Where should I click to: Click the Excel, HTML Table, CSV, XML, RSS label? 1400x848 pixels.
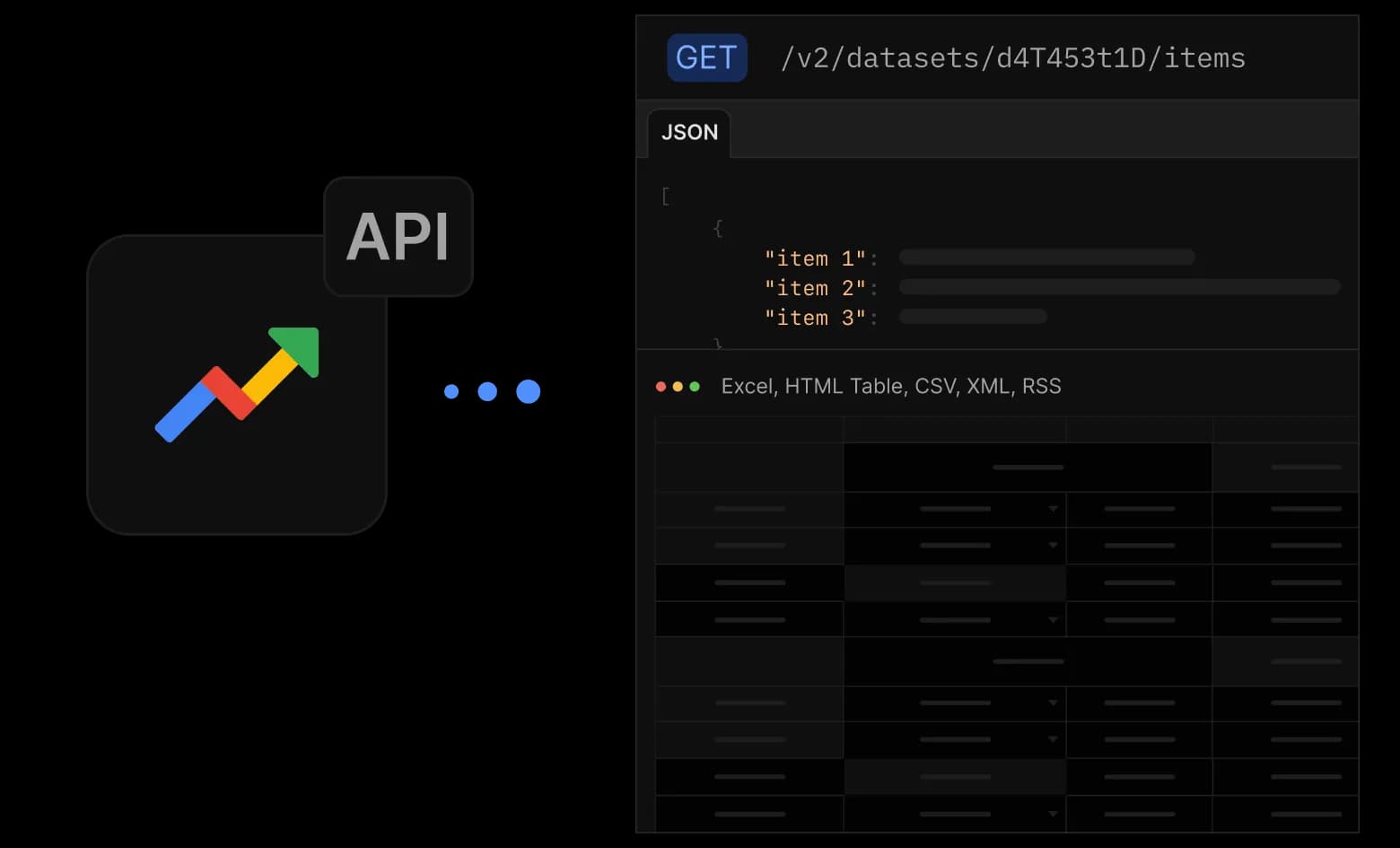tap(891, 386)
